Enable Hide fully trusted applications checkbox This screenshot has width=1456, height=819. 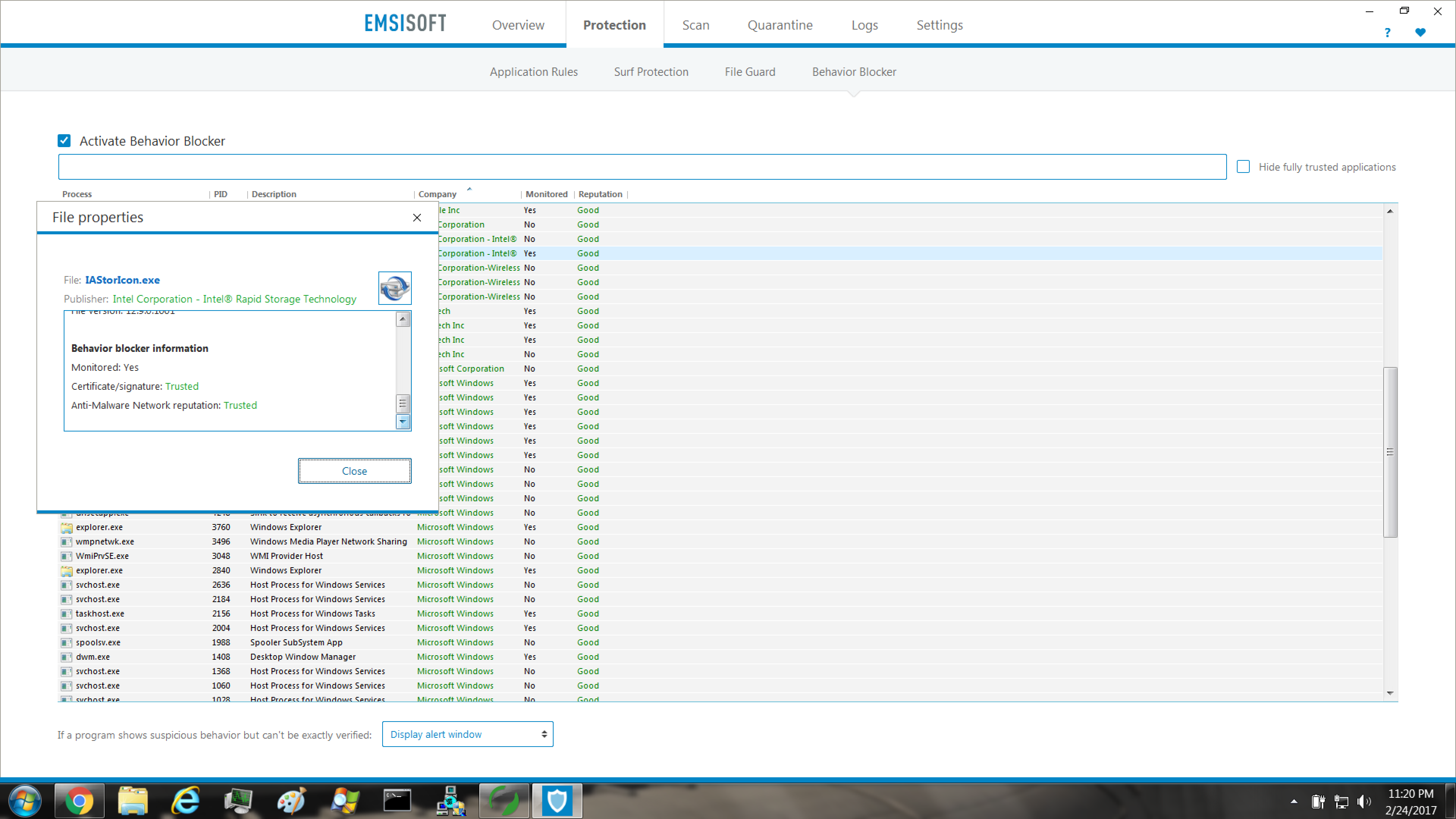[1243, 167]
